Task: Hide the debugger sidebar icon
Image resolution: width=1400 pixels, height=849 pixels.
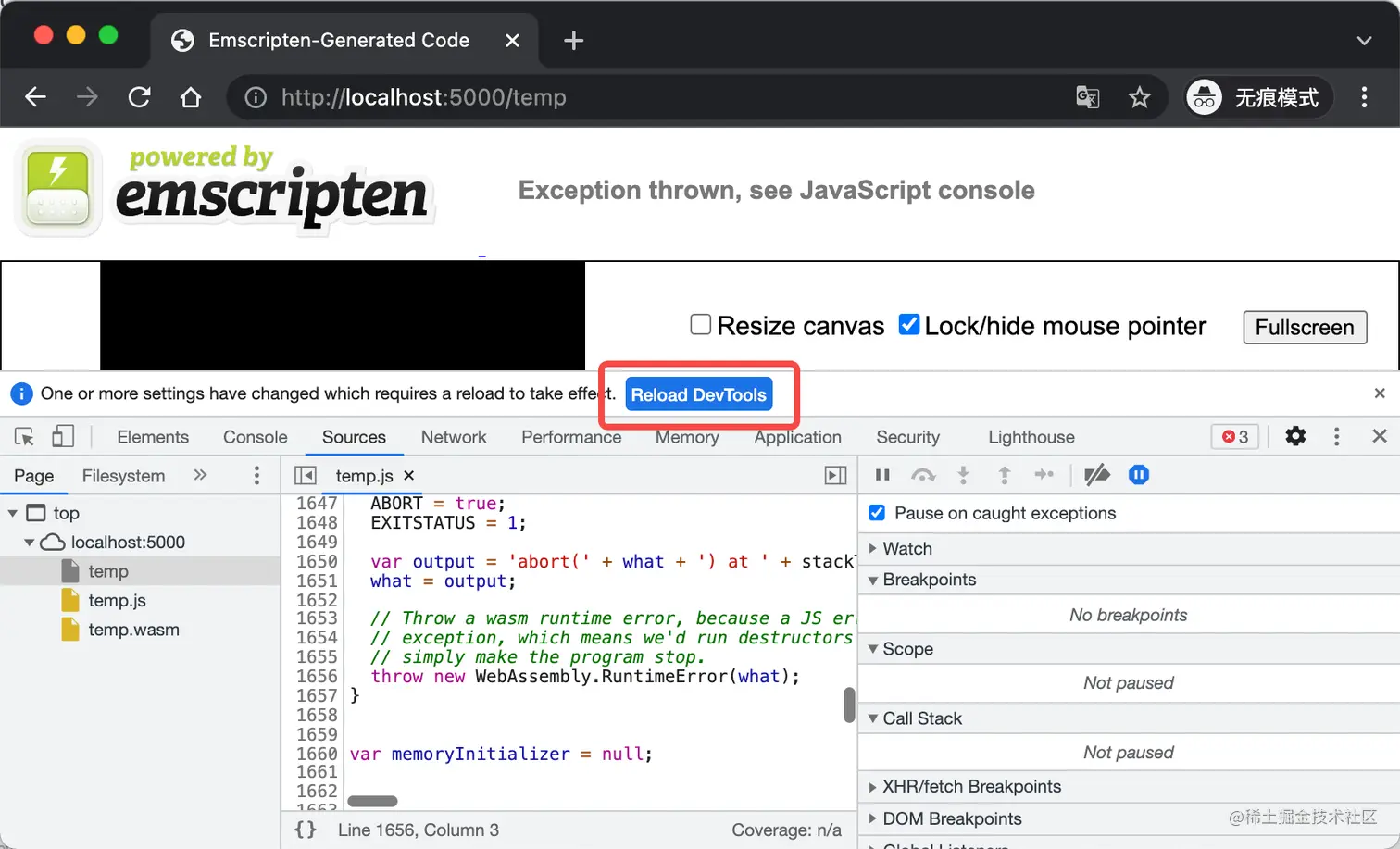Action: [835, 475]
